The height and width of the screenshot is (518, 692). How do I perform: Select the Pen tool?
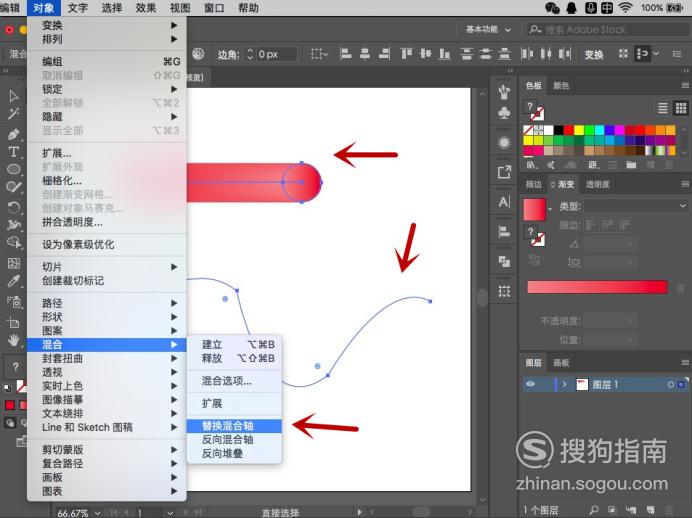[14, 134]
